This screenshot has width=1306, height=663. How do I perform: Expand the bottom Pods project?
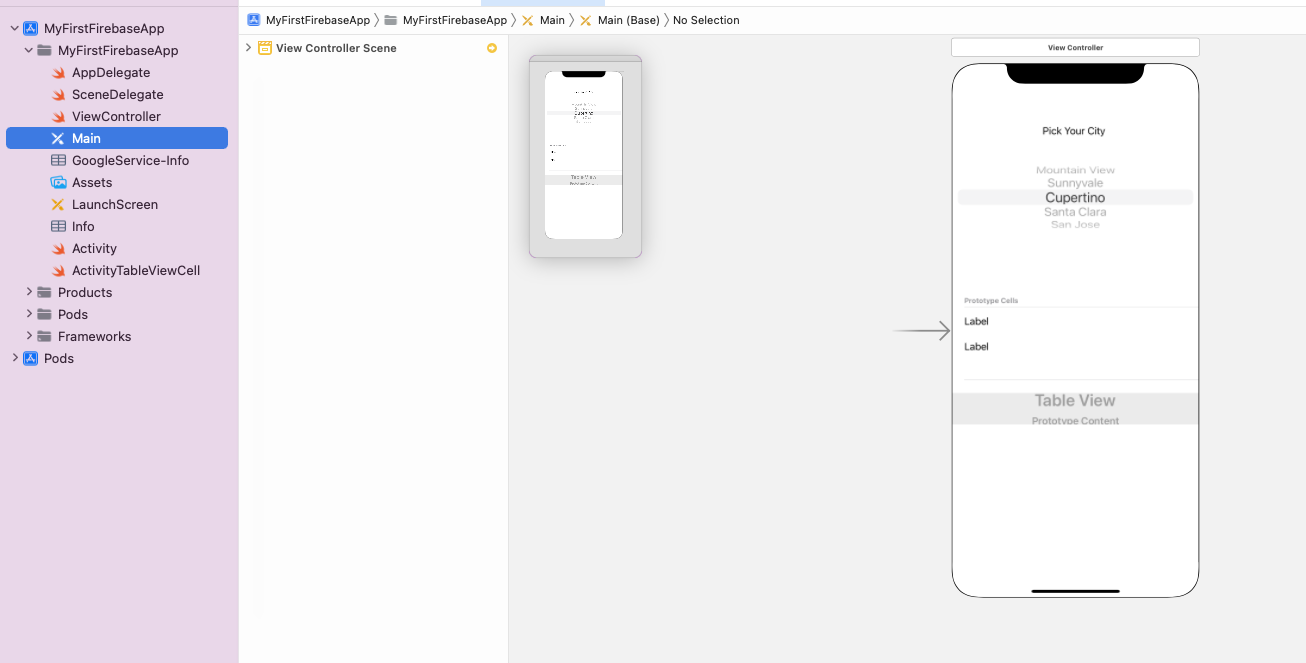point(14,359)
